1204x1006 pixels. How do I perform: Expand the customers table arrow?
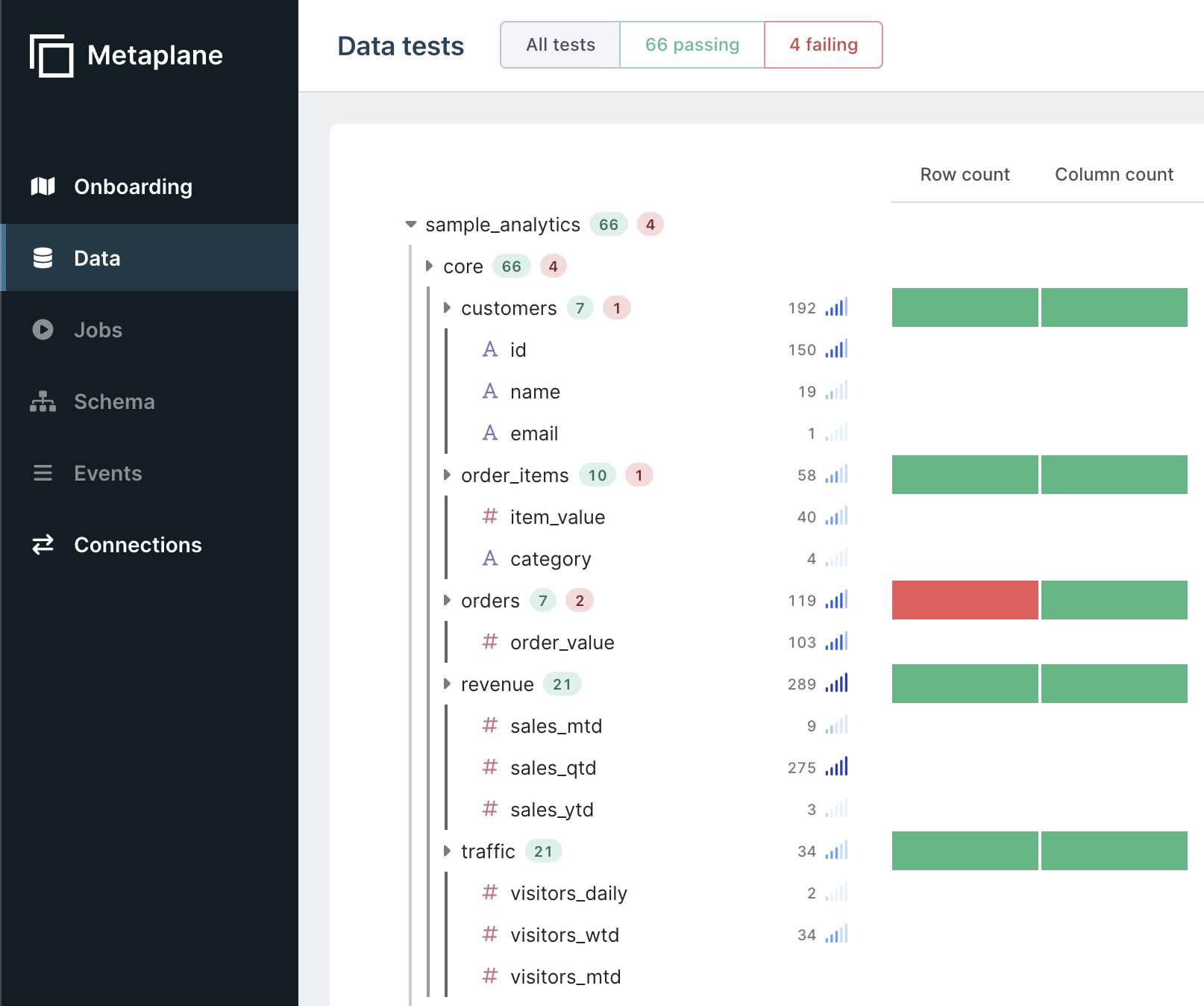click(447, 307)
